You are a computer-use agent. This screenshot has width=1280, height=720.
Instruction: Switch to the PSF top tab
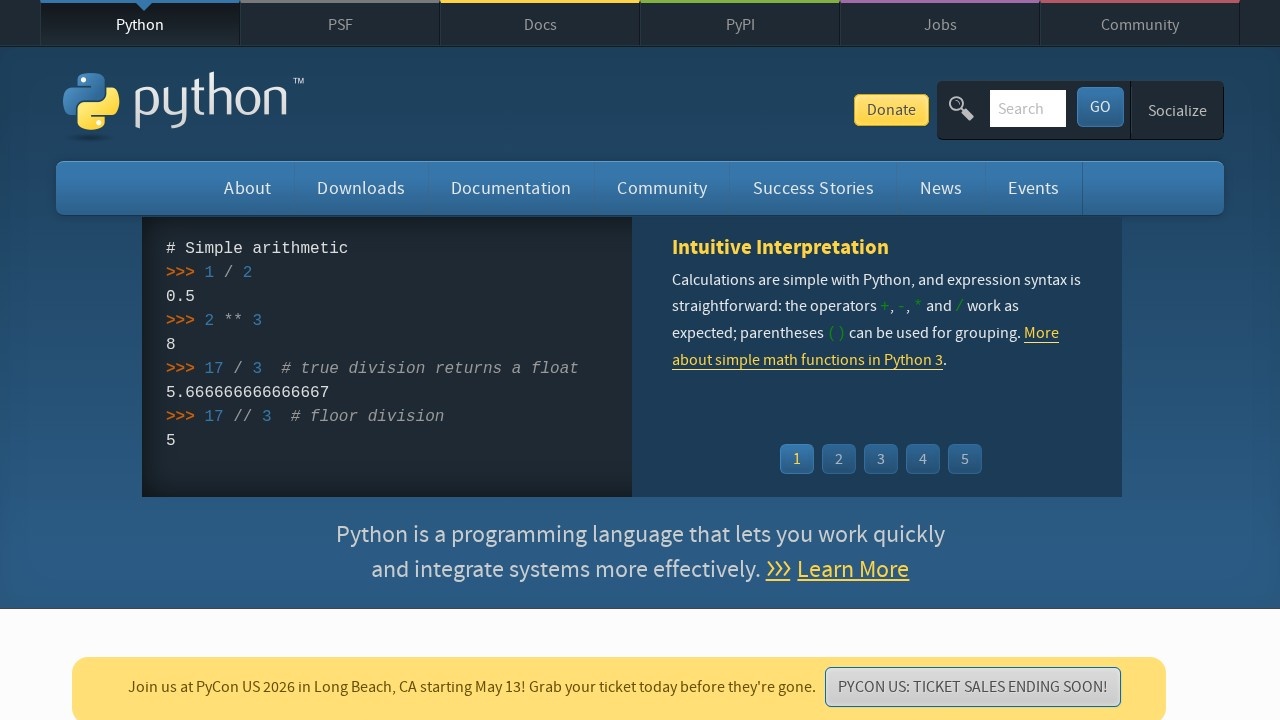340,24
